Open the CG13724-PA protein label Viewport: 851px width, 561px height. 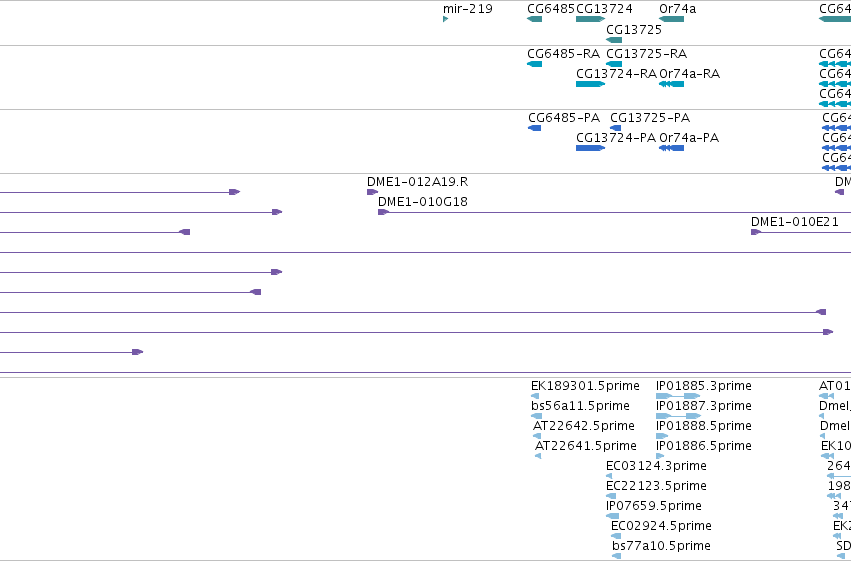[616, 138]
